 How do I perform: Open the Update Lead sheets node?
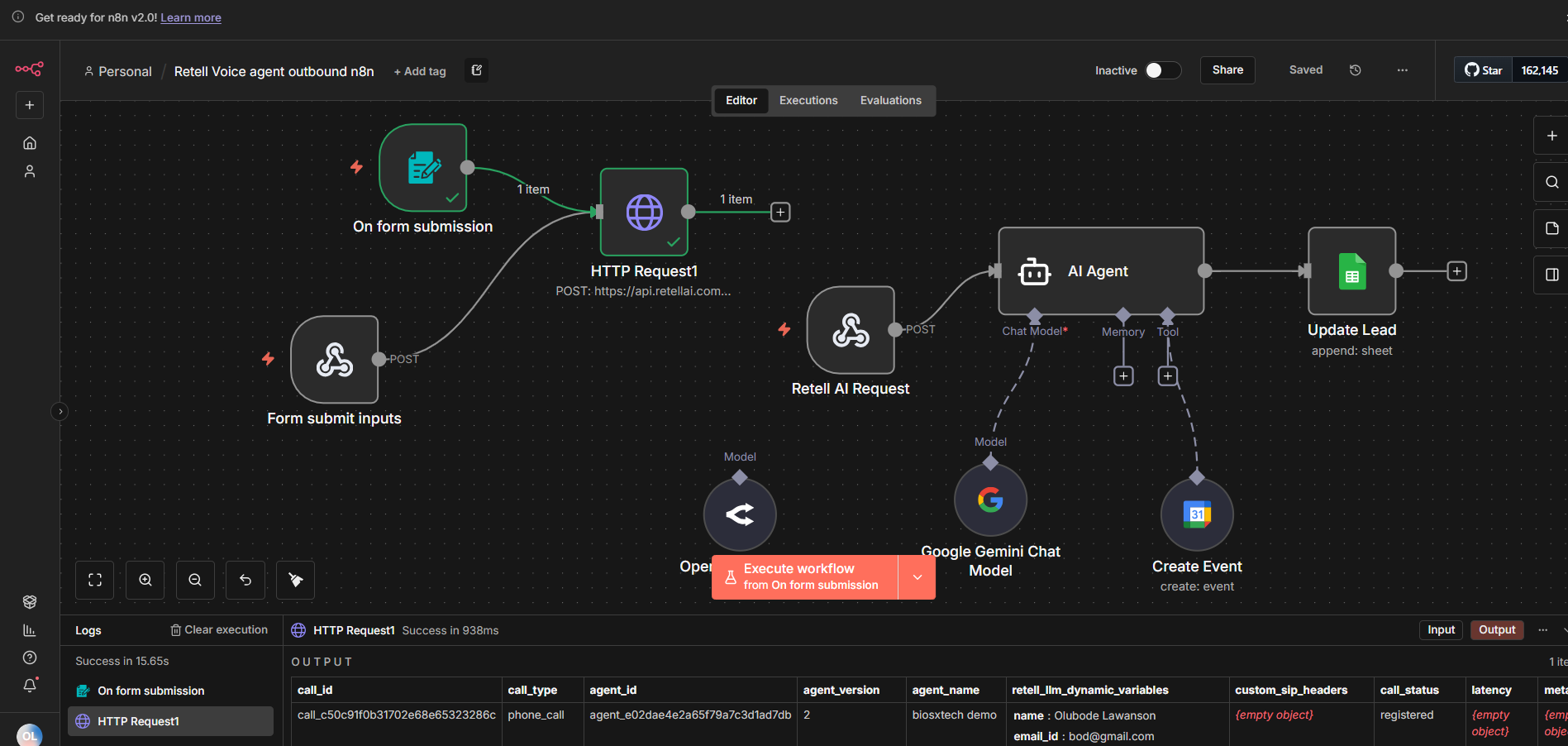[1351, 271]
